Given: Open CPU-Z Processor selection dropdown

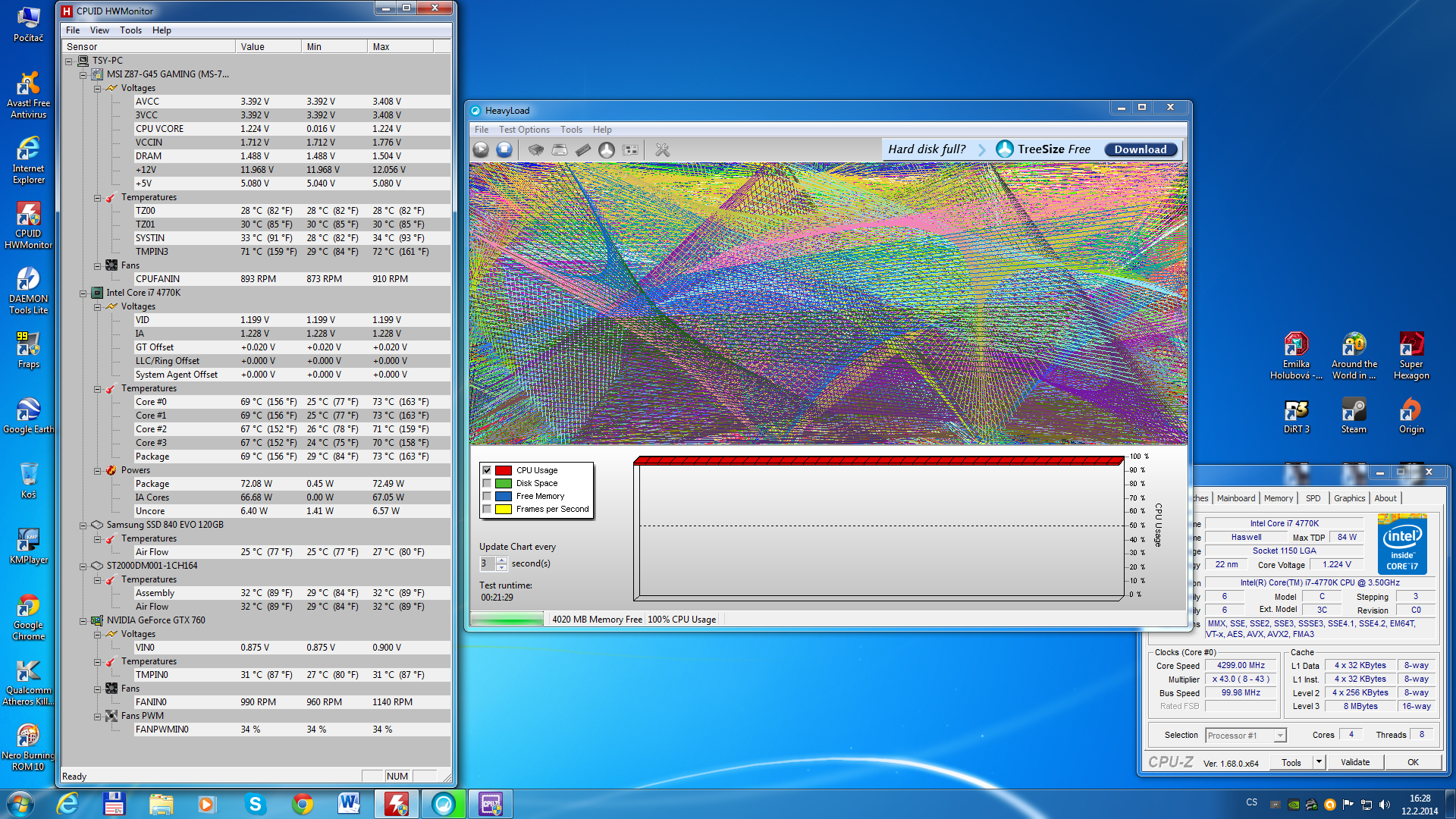Looking at the screenshot, I should (1280, 736).
